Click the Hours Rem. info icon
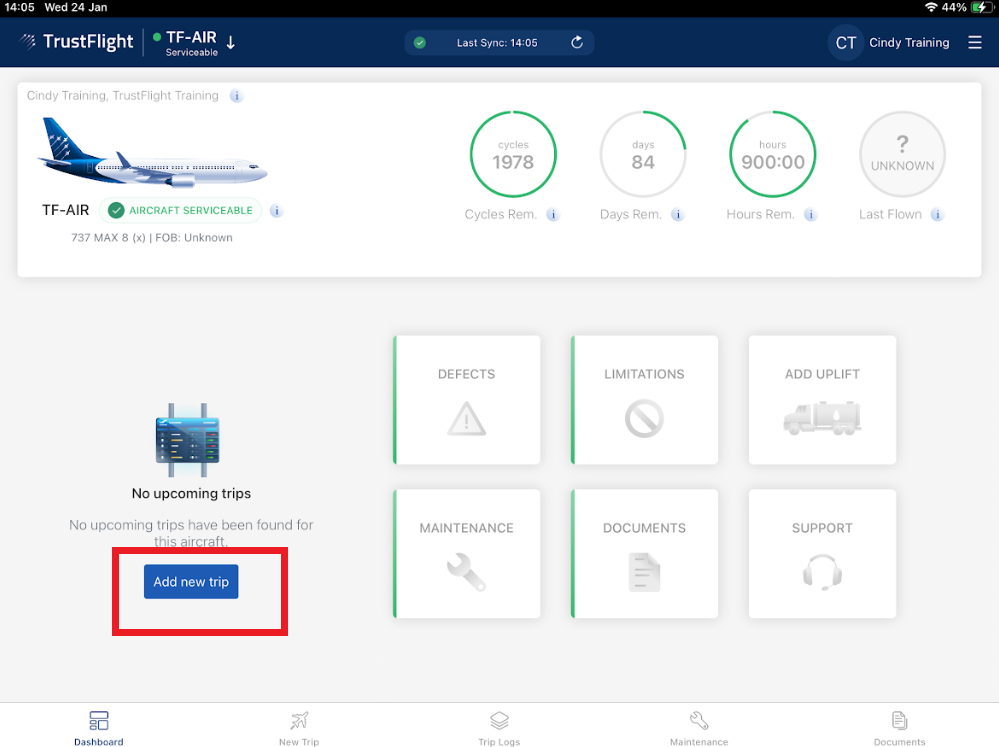This screenshot has height=747, width=999. pyautogui.click(x=810, y=214)
